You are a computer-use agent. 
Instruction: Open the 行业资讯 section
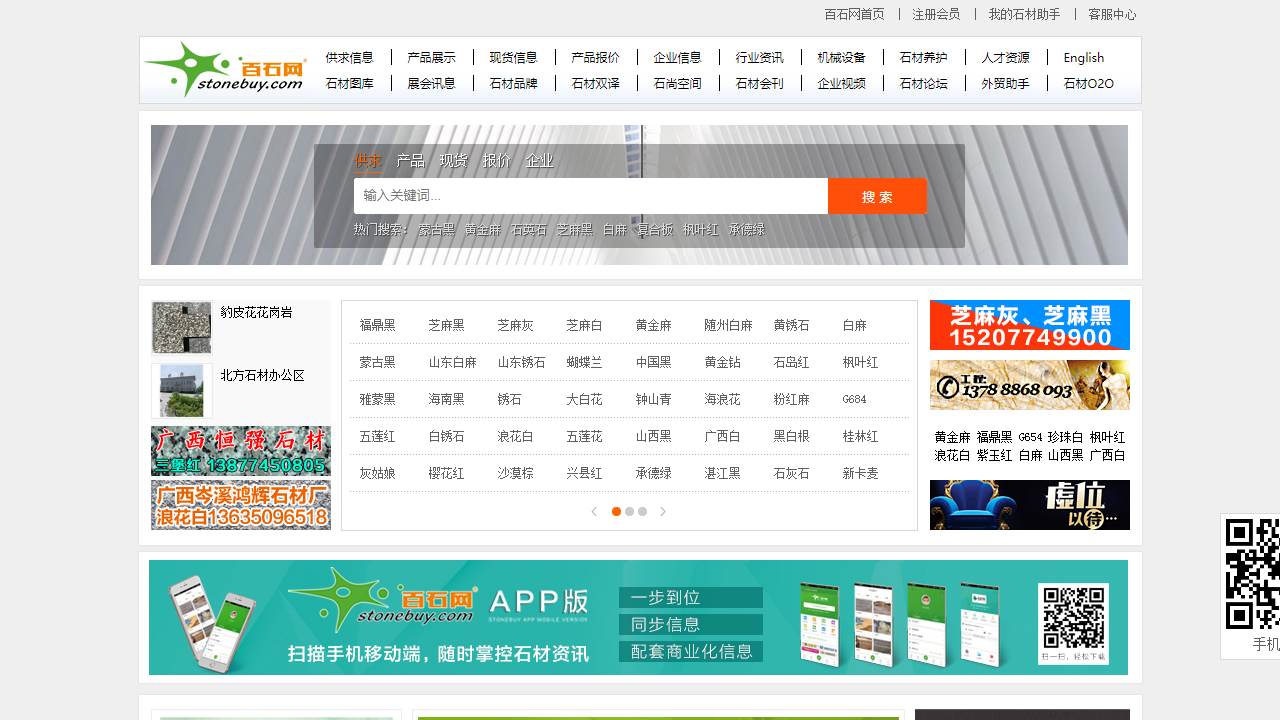point(761,57)
